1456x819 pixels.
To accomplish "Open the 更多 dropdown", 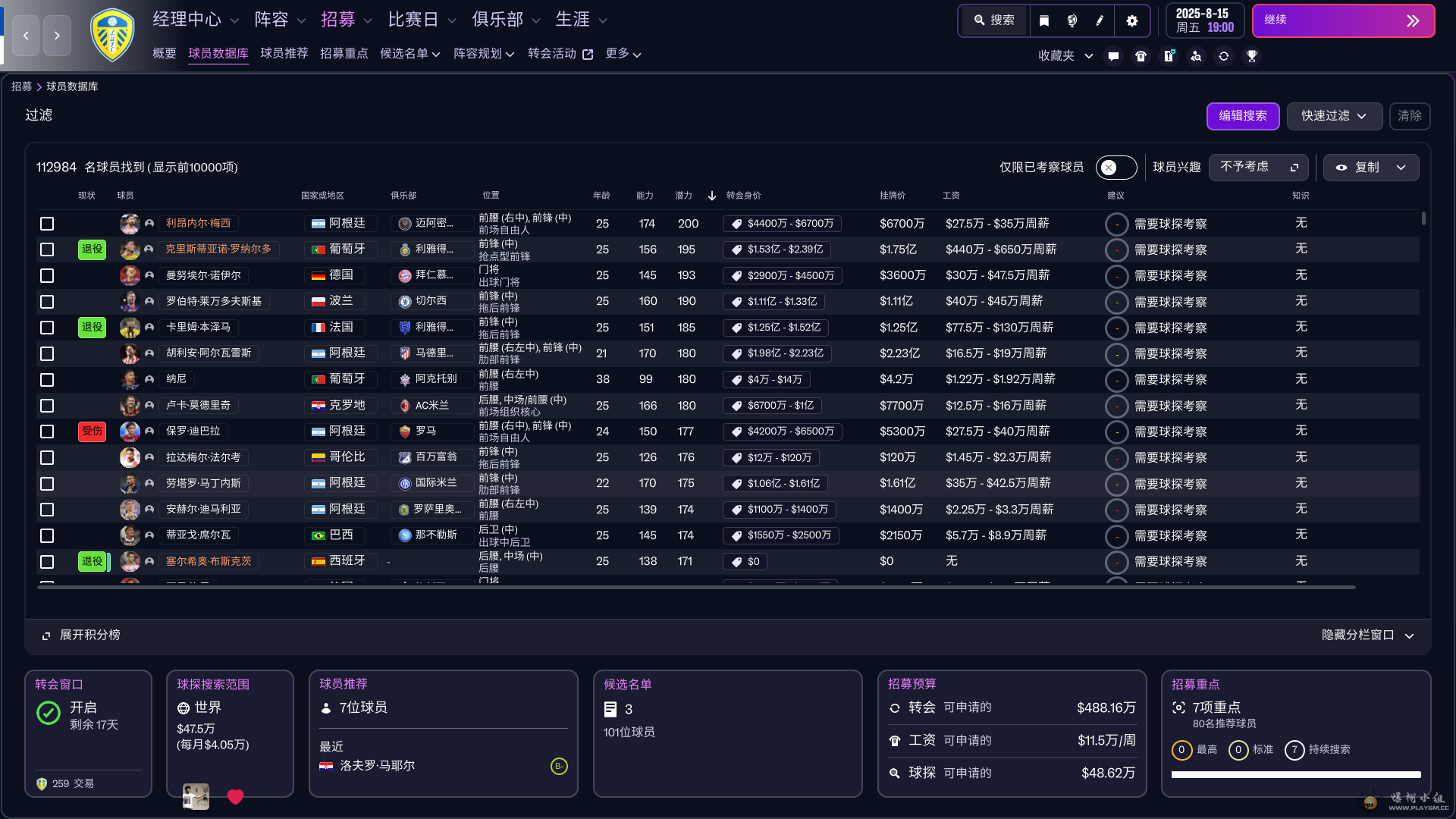I will [623, 54].
